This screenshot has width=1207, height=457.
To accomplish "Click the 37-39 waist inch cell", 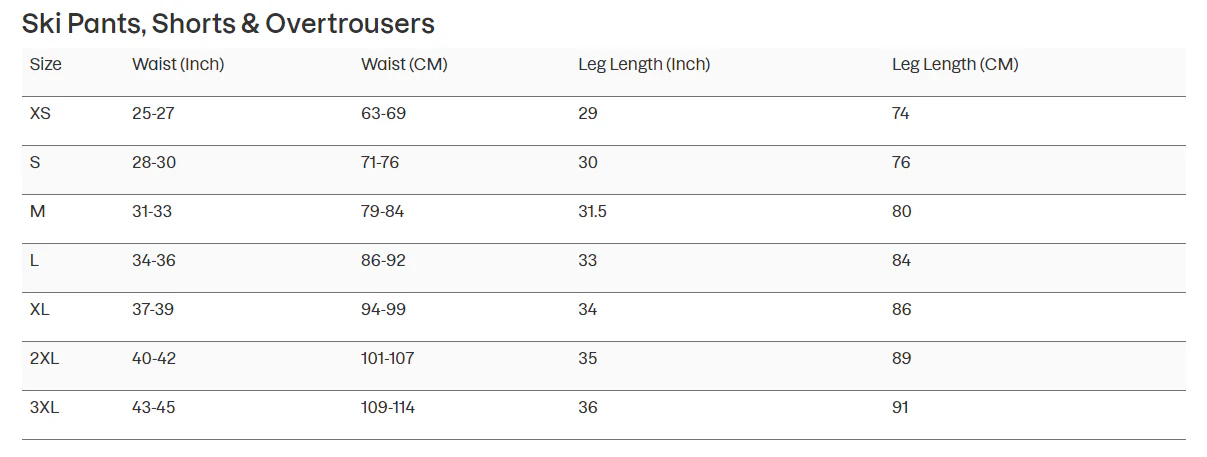I will pyautogui.click(x=153, y=310).
